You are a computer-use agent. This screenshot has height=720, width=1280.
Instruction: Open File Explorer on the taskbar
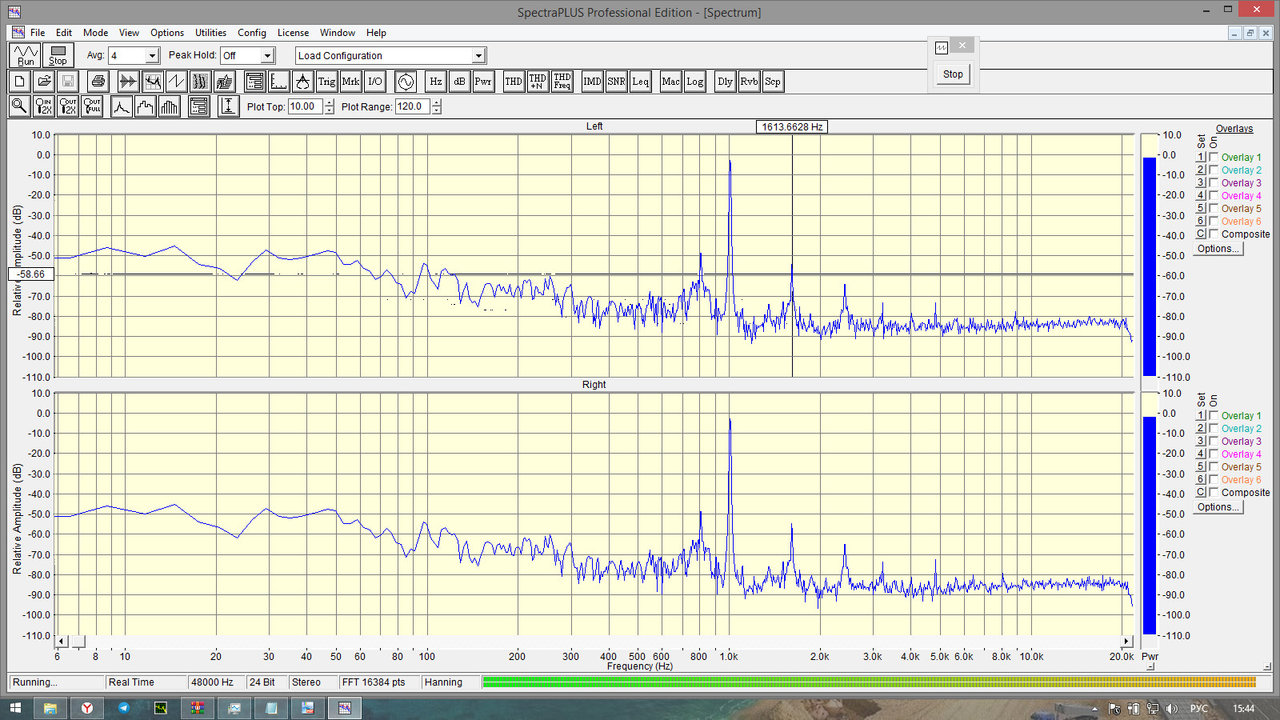click(51, 707)
